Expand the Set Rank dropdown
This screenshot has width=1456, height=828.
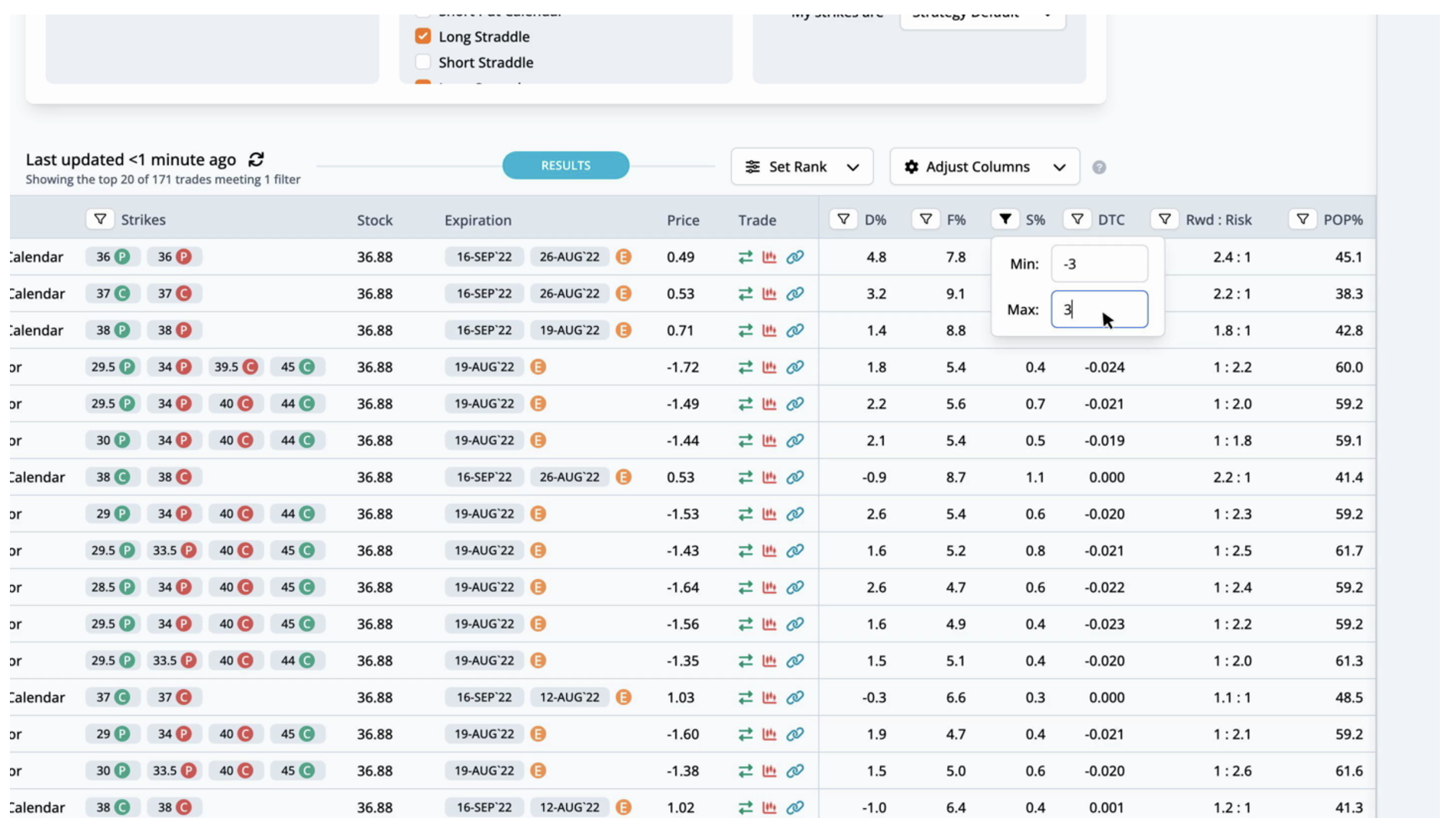point(801,167)
